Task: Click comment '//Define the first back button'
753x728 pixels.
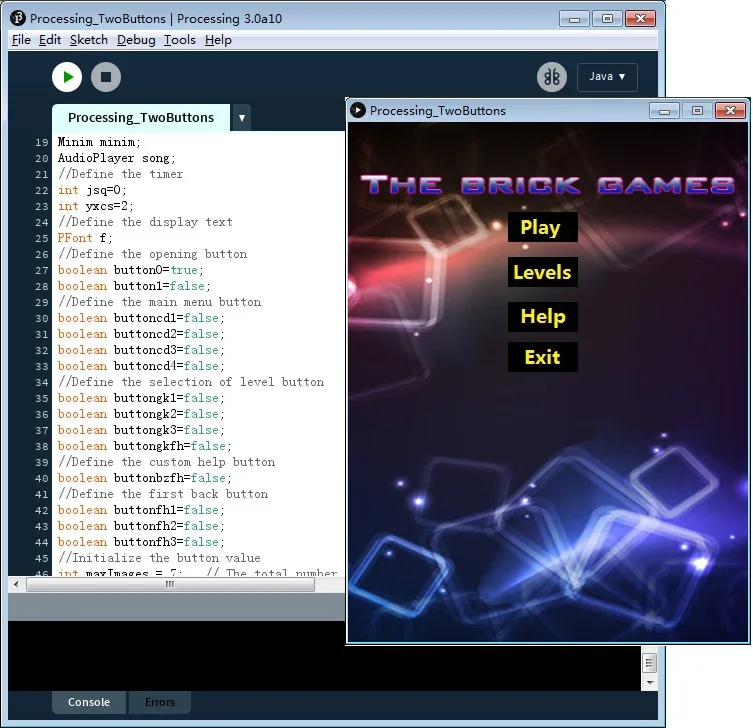Action: coord(163,494)
